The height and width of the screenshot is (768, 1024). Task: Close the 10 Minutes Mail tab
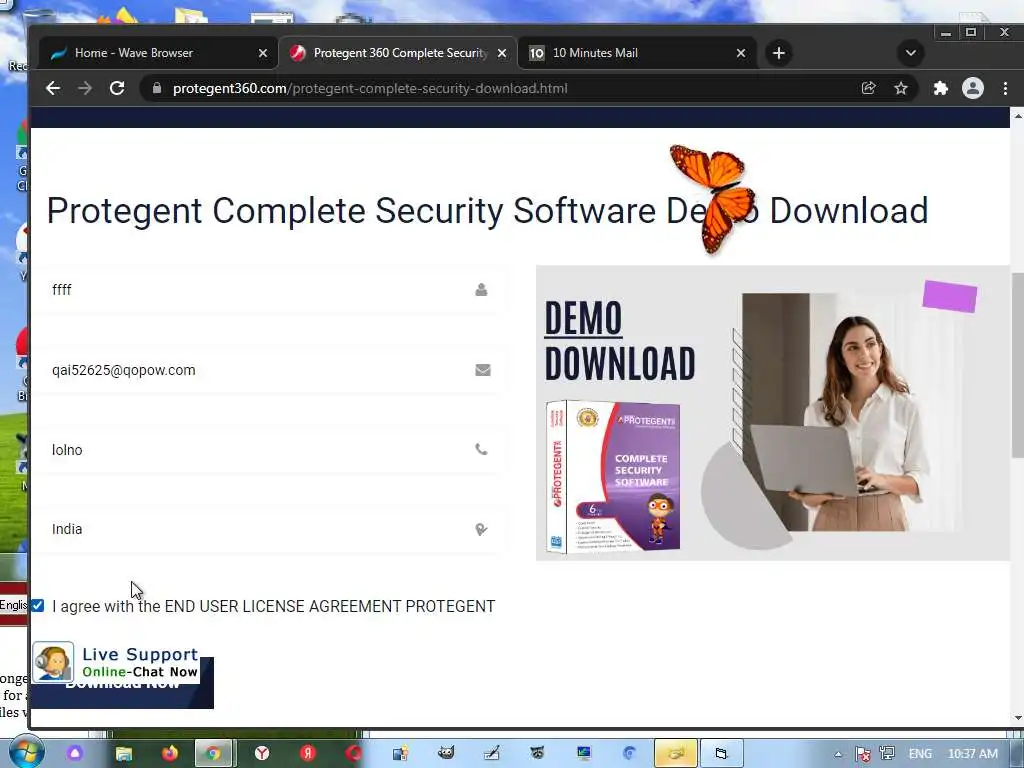[741, 53]
